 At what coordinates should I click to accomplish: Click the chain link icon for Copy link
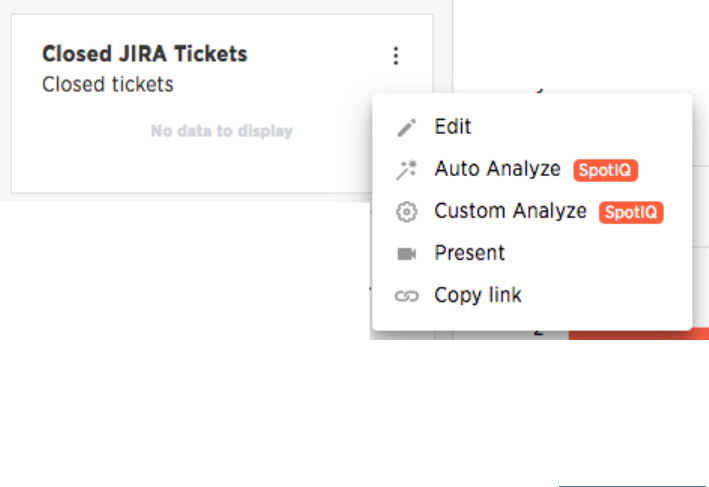405,296
